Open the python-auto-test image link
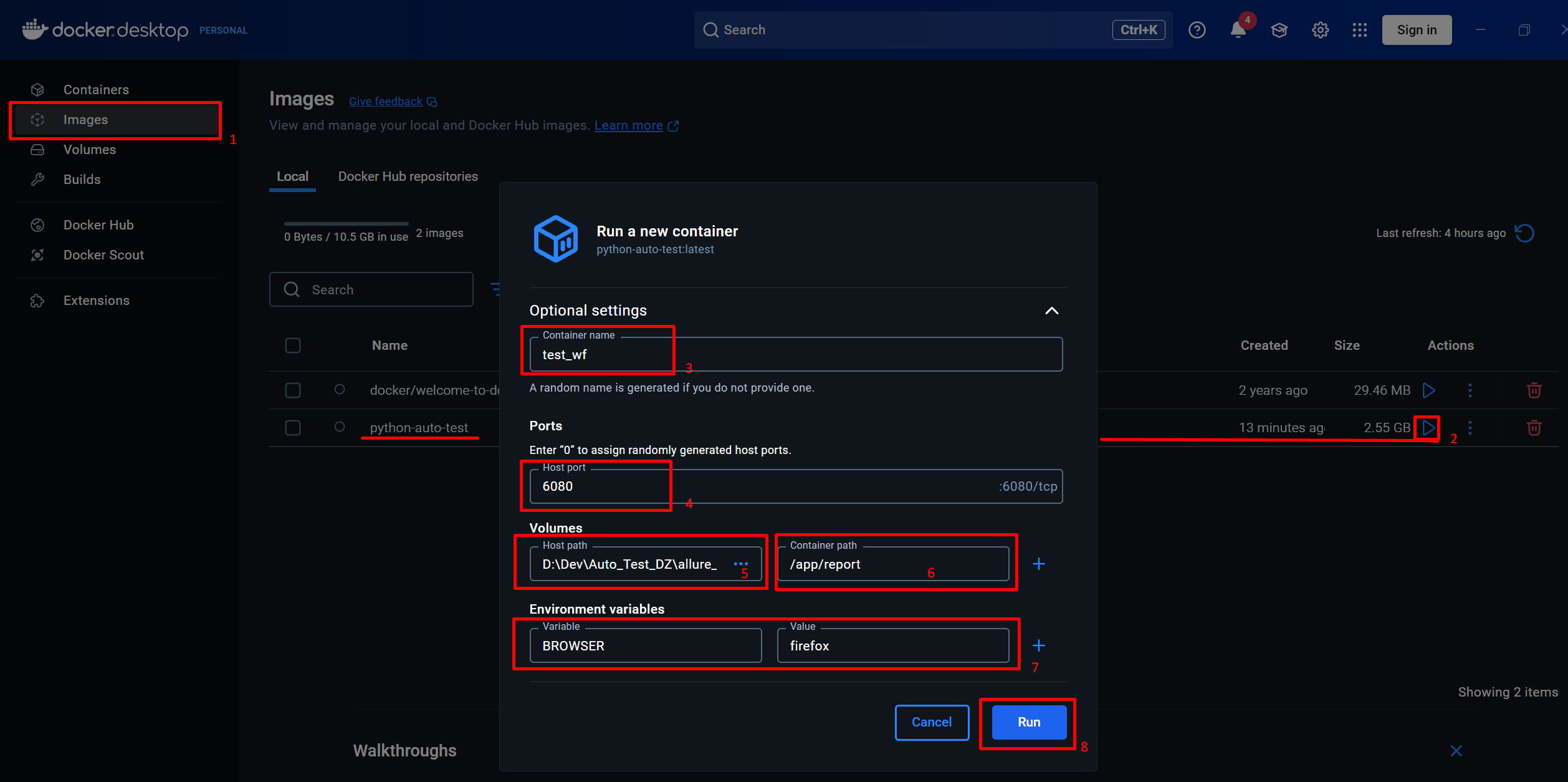Screen dimensions: 1568x782 [x=419, y=428]
